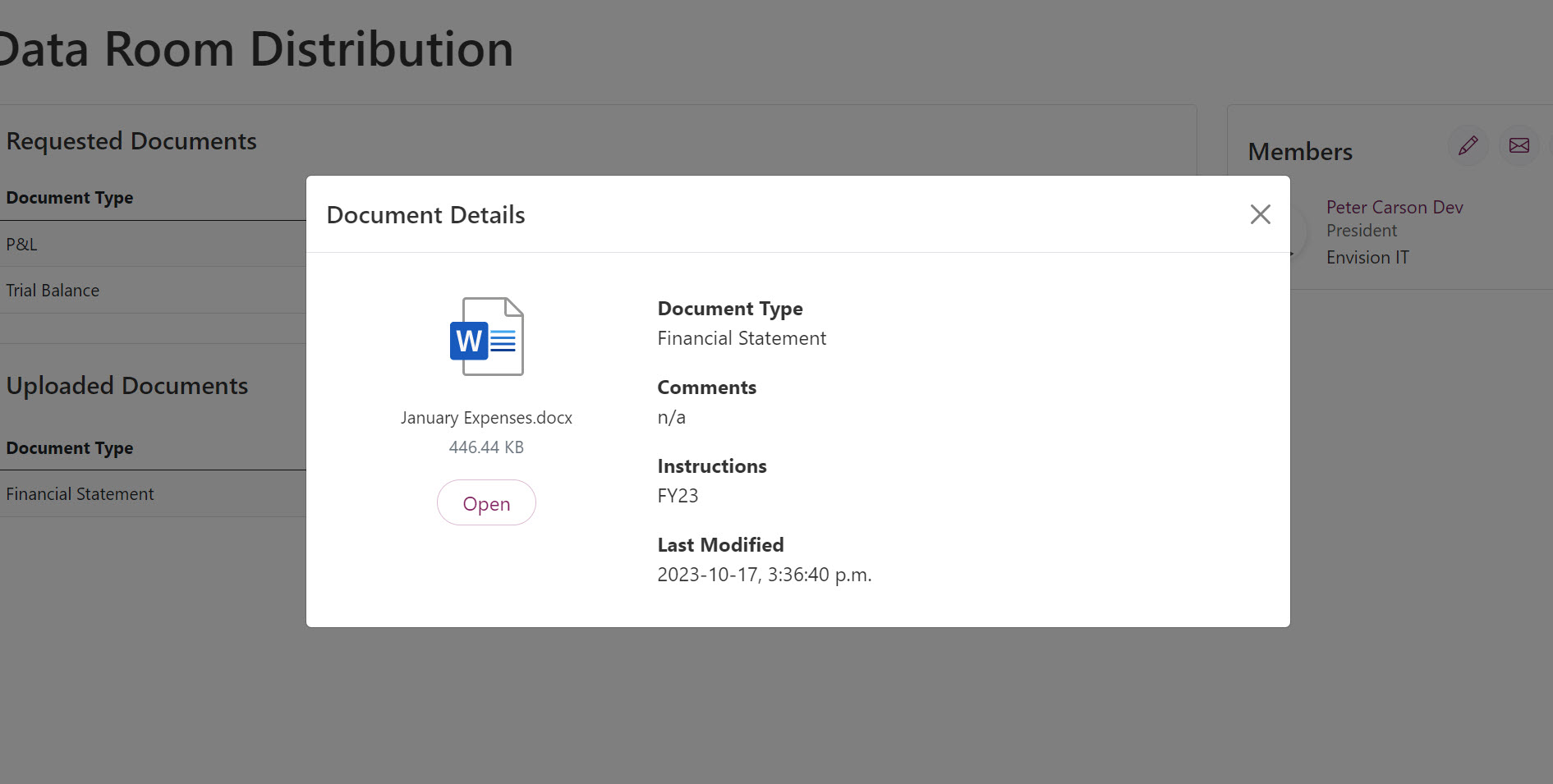1553x784 pixels.
Task: Click the Uploaded Documents heading
Action: (x=126, y=385)
